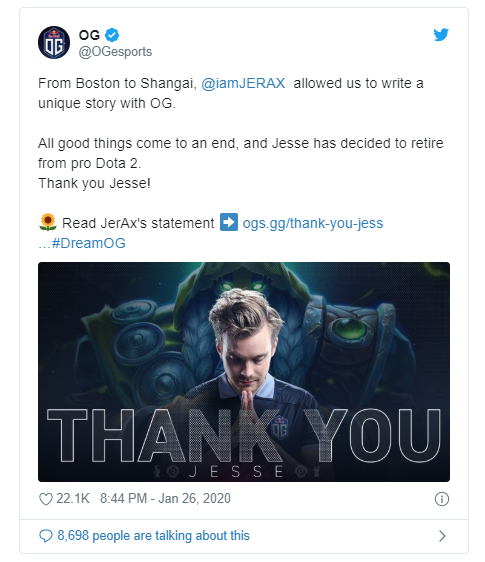This screenshot has width=485, height=562.
Task: Click the speech bubble reply icon
Action: [46, 536]
